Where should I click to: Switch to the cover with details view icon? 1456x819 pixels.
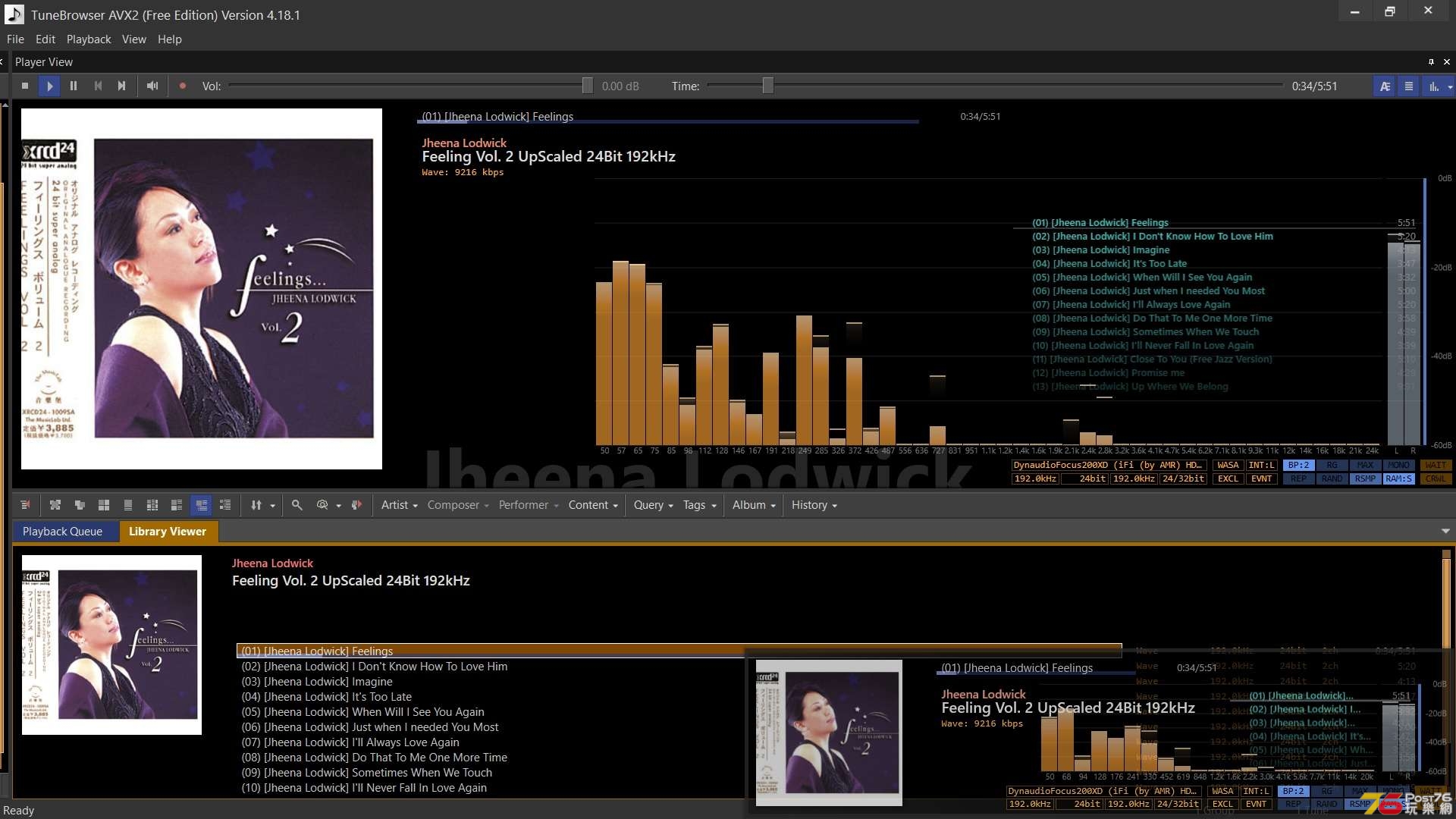pyautogui.click(x=177, y=505)
